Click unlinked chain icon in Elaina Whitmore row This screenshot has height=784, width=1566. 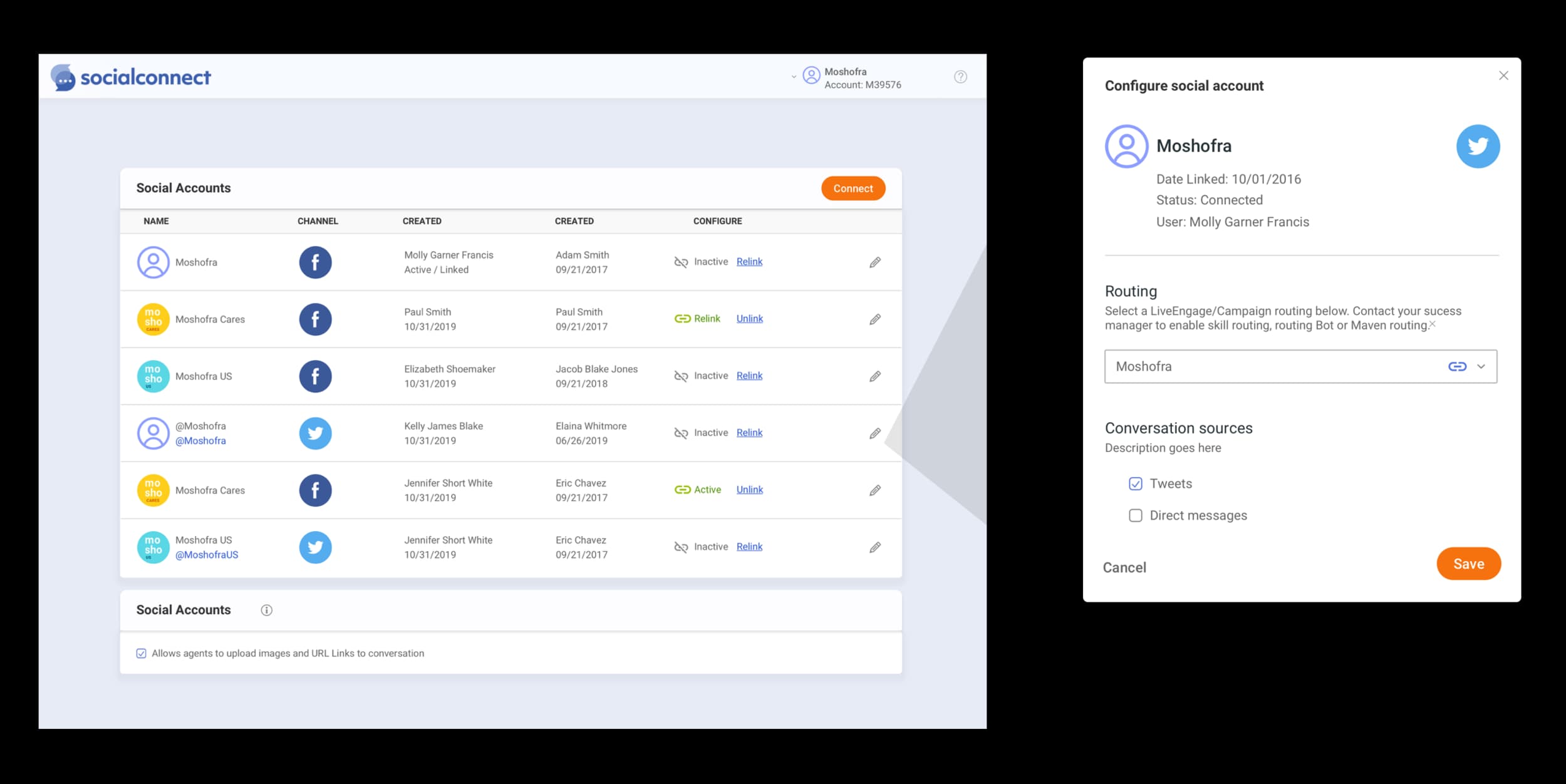tap(681, 433)
